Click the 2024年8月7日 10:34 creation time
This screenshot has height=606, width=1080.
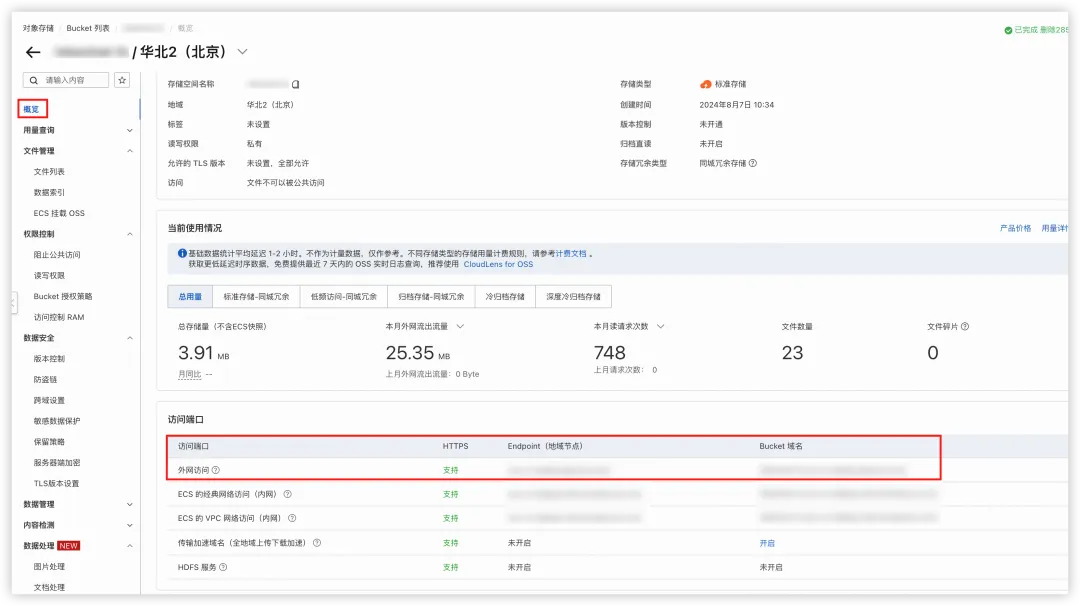pyautogui.click(x=736, y=105)
